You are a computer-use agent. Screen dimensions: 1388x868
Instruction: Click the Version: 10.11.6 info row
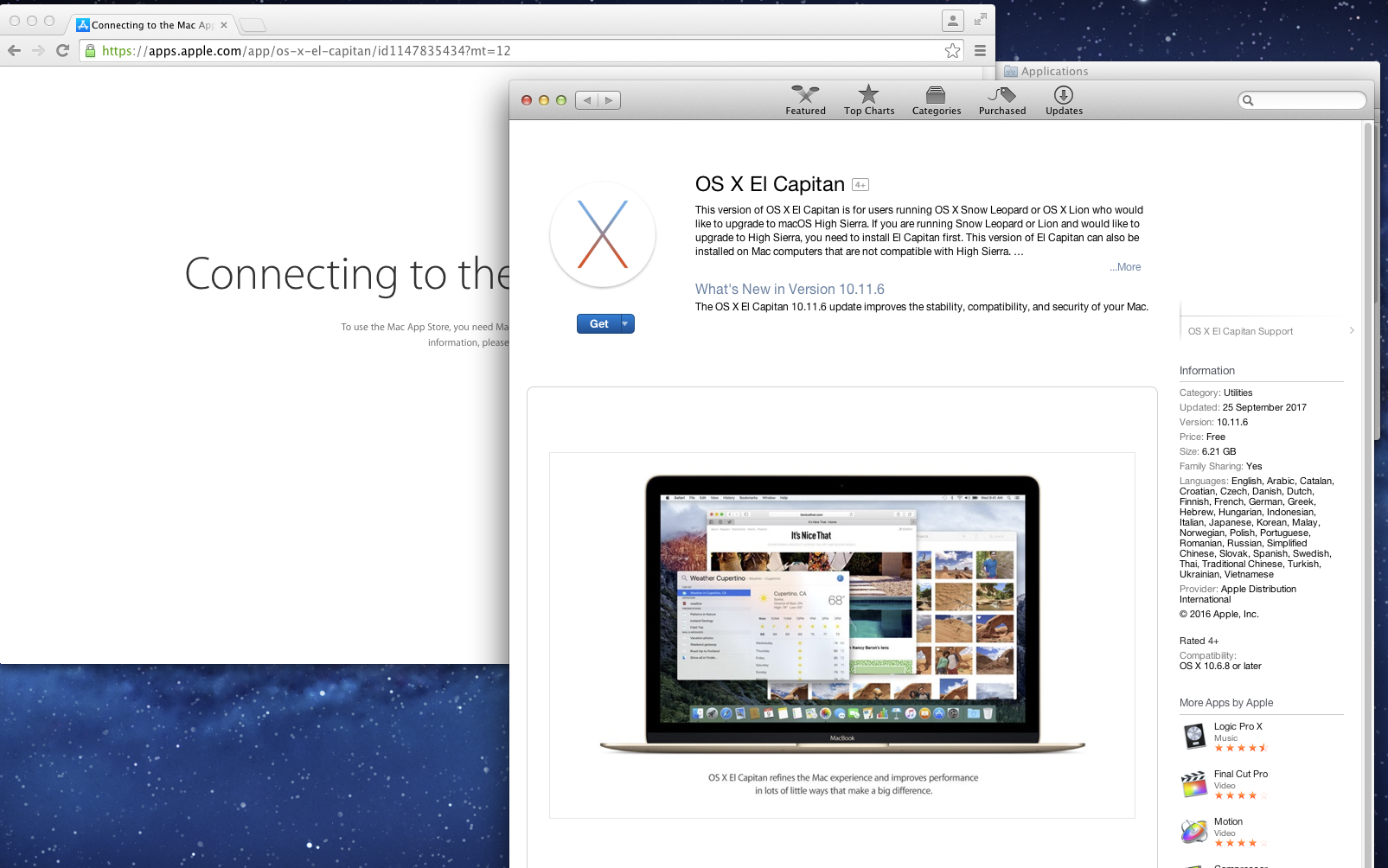coord(1214,422)
